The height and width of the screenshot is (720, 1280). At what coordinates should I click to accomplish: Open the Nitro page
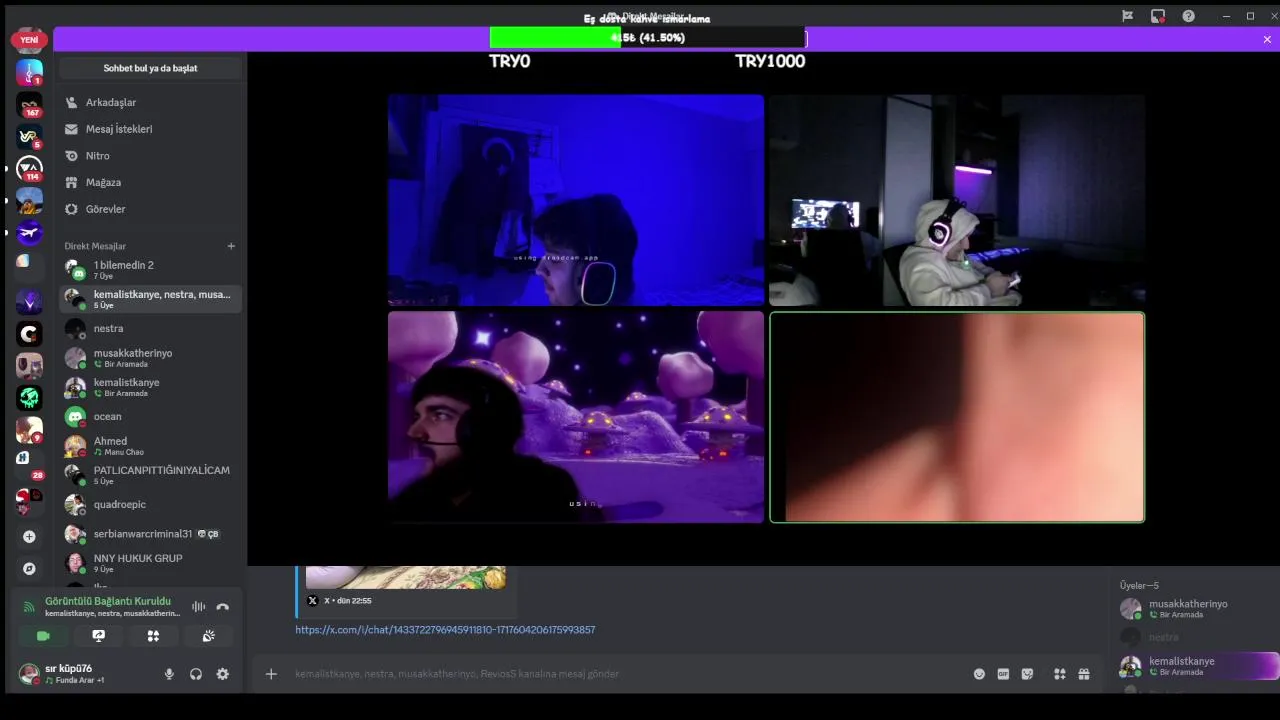(150, 156)
